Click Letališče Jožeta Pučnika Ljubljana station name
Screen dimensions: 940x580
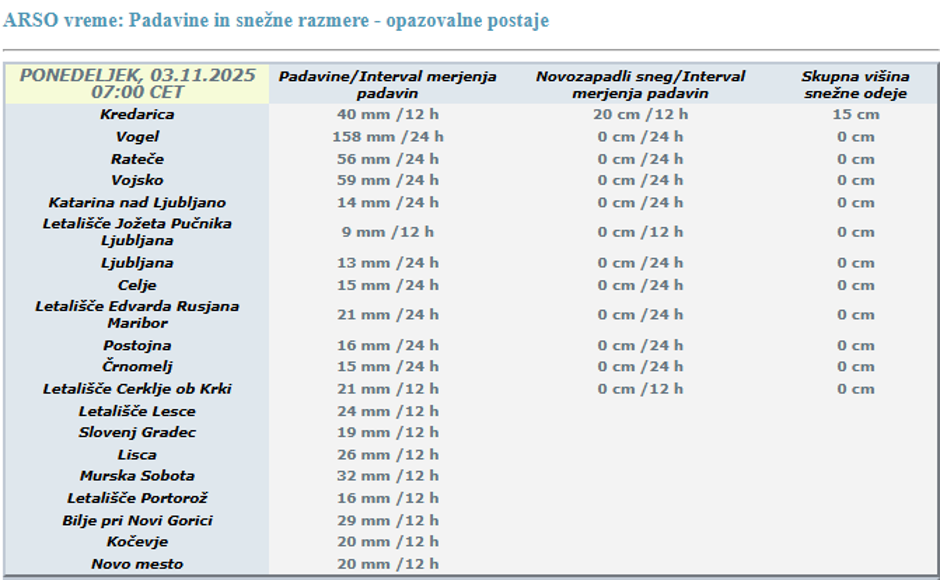137,232
